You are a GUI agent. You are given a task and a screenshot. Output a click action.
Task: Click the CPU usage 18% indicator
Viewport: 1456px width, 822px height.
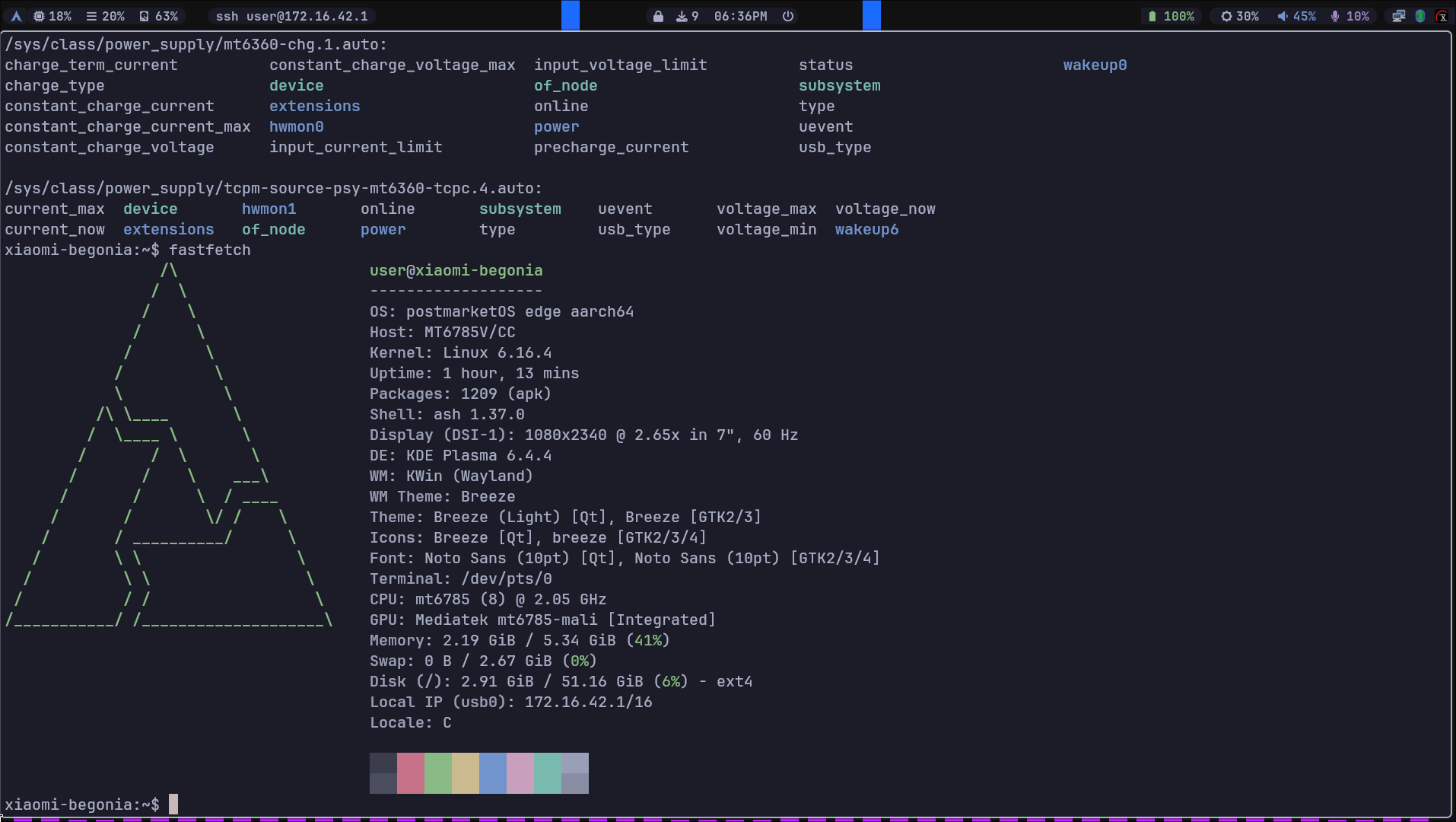[x=52, y=16]
